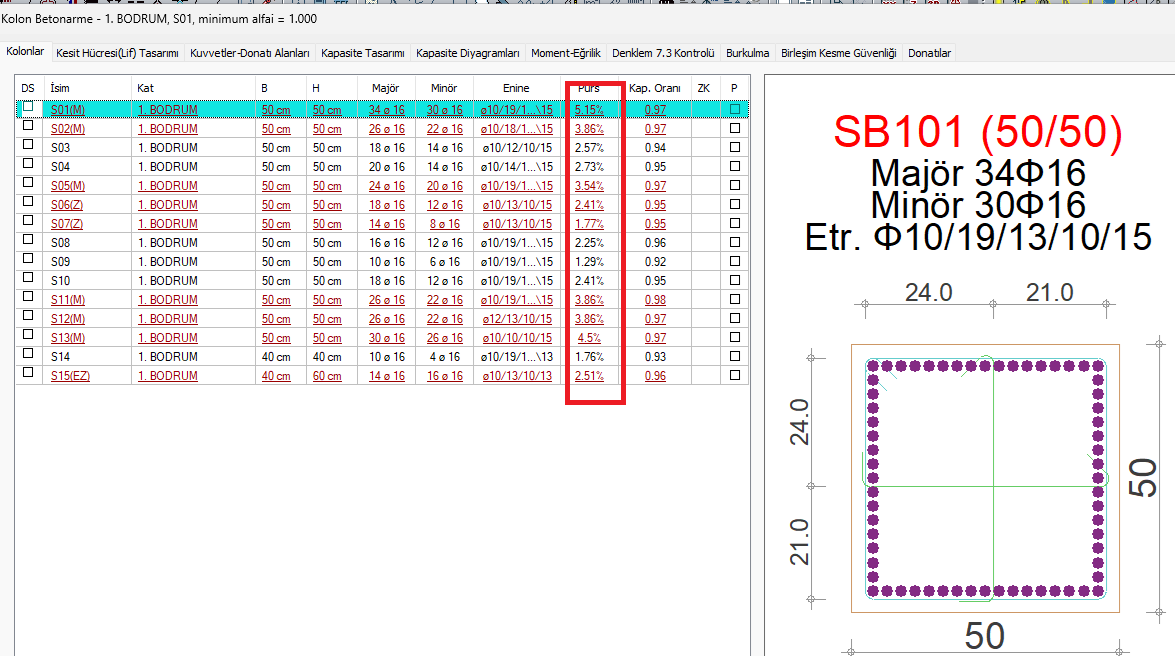Check the DS box in row S14
1175x656 pixels.
click(28, 354)
